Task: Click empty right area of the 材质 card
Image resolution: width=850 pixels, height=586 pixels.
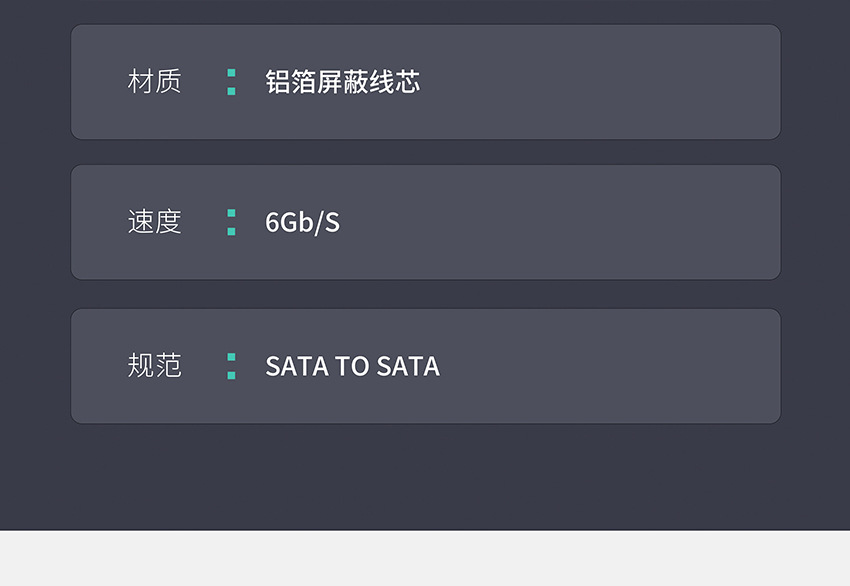Action: click(620, 82)
